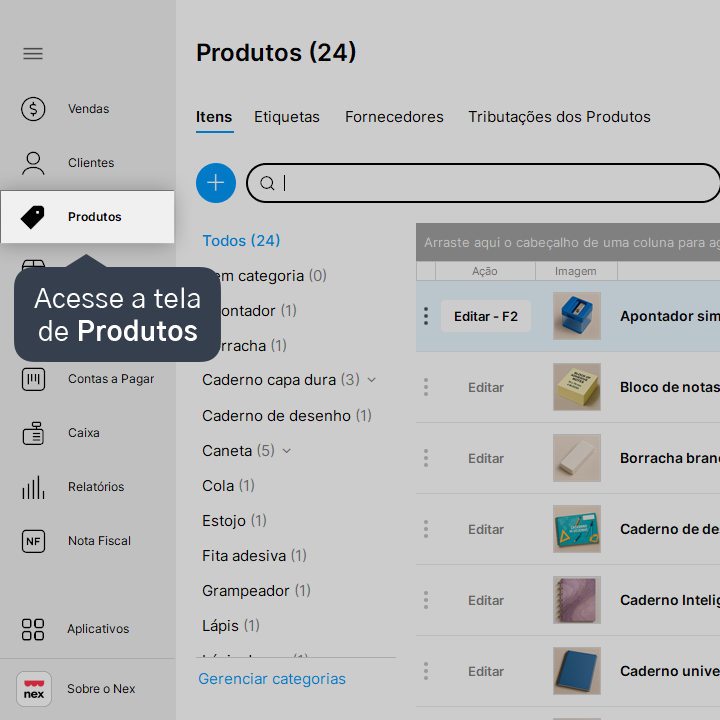Image resolution: width=720 pixels, height=720 pixels.
Task: Open Nota Fiscal in the sidebar
Action: pos(99,541)
